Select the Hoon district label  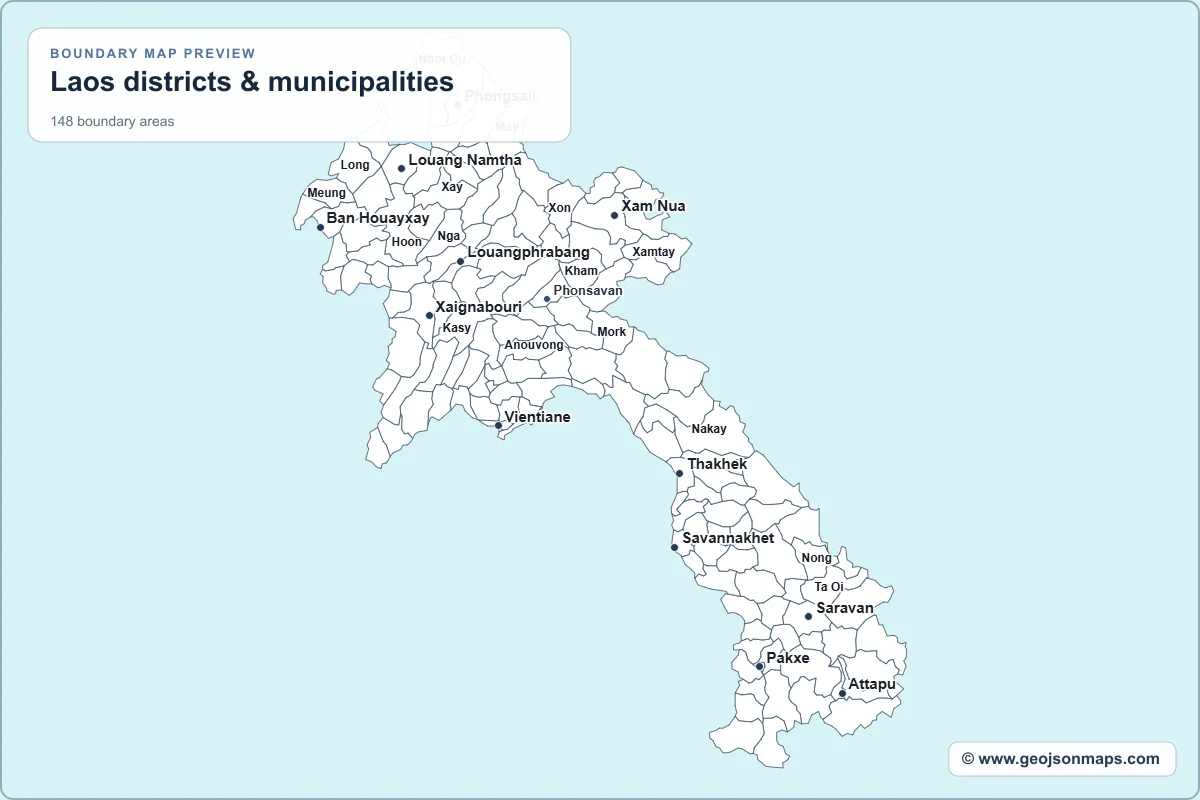coord(407,242)
